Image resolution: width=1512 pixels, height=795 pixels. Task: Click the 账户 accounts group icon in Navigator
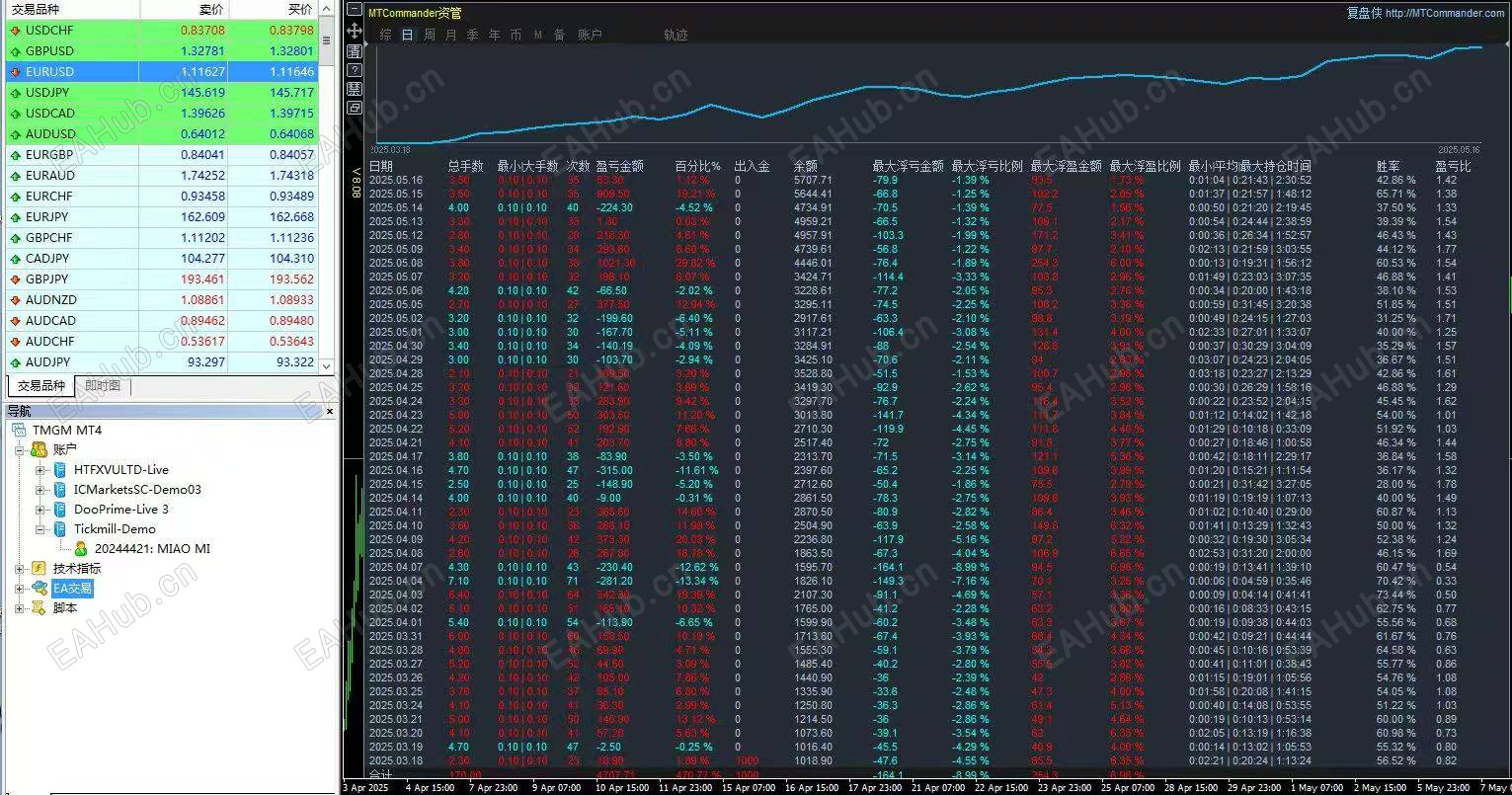(x=39, y=449)
